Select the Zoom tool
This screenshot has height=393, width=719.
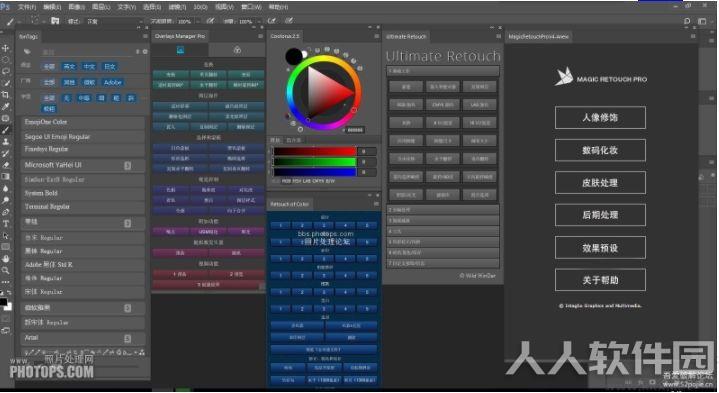[6, 271]
